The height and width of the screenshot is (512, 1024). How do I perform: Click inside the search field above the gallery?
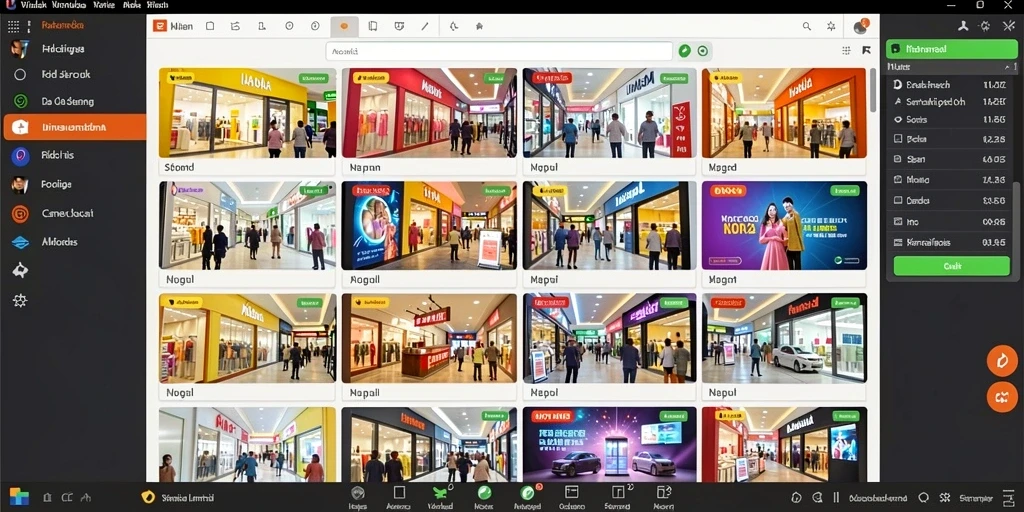[499, 51]
